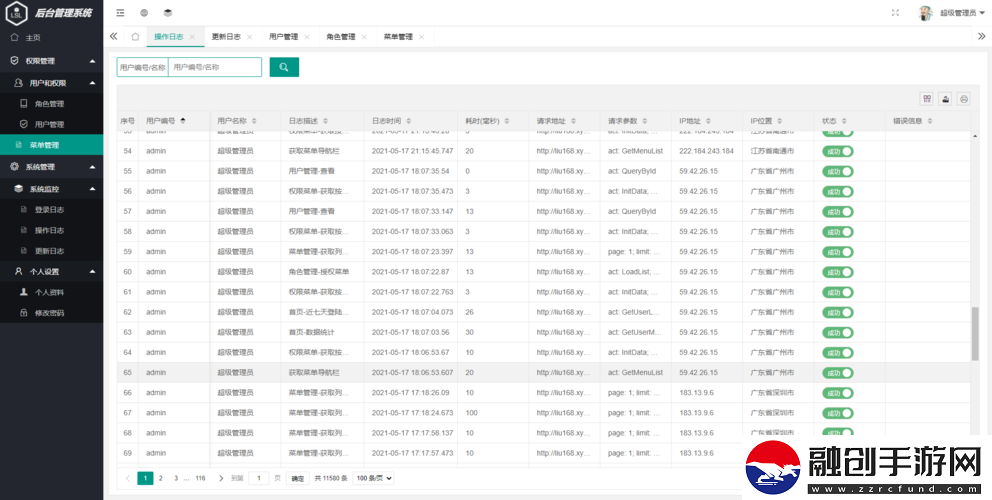Click the green search magnifier button
Screen dimensions: 992x500
pyautogui.click(x=284, y=67)
